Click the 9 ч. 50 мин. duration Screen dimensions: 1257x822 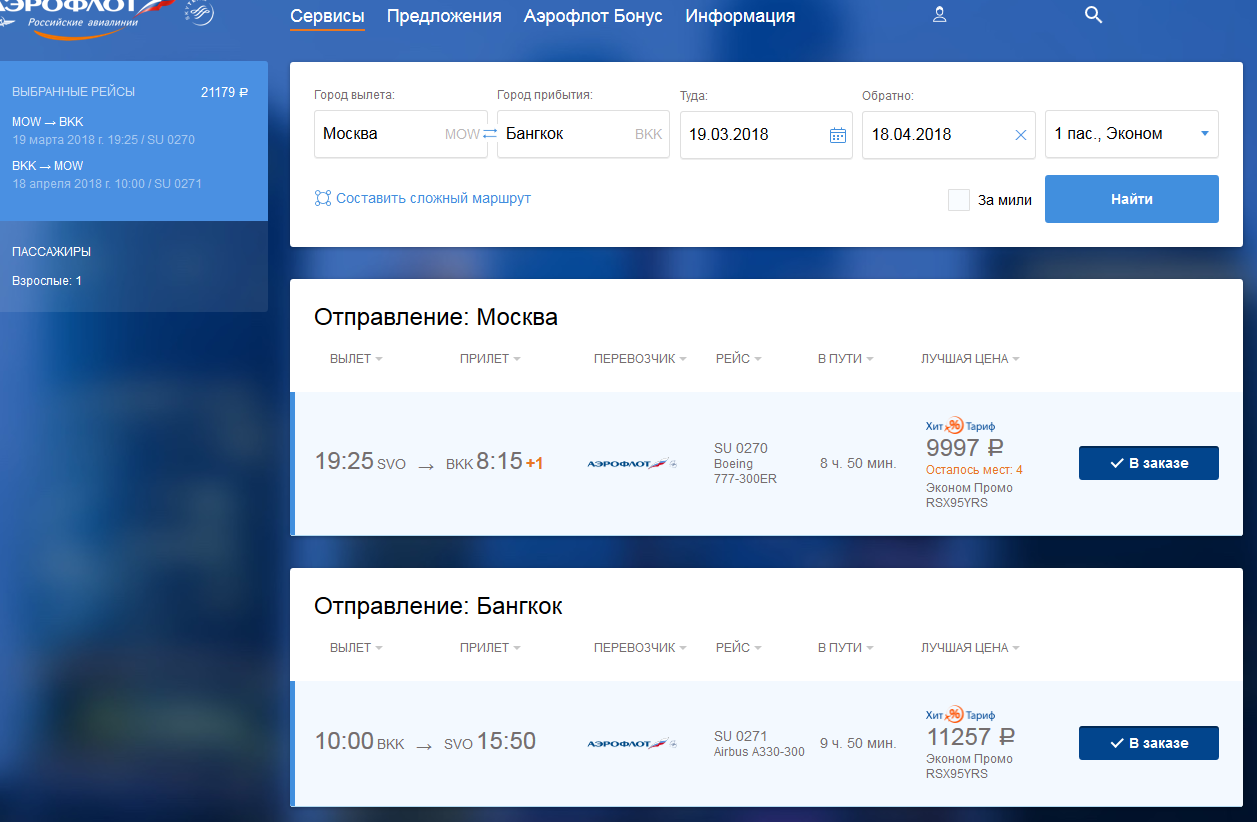[x=858, y=743]
